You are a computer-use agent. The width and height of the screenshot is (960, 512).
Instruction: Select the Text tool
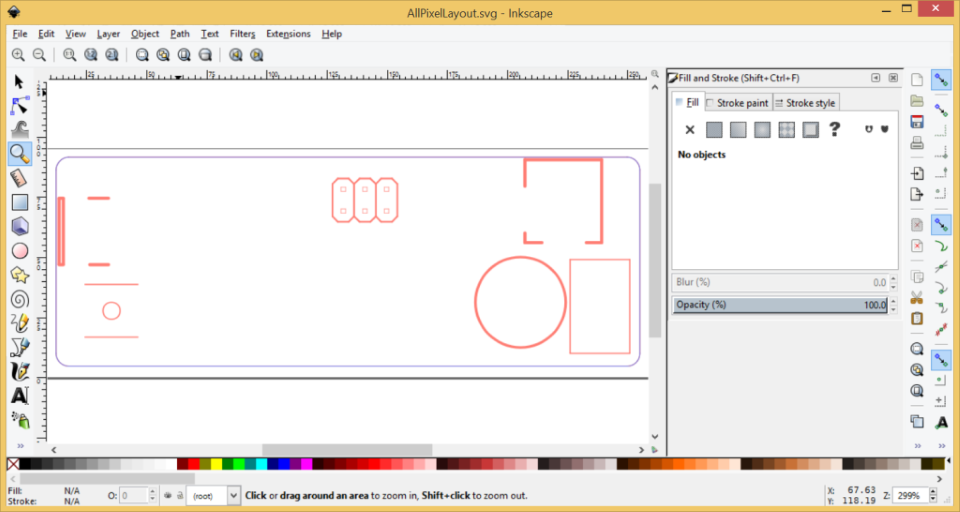pos(20,396)
